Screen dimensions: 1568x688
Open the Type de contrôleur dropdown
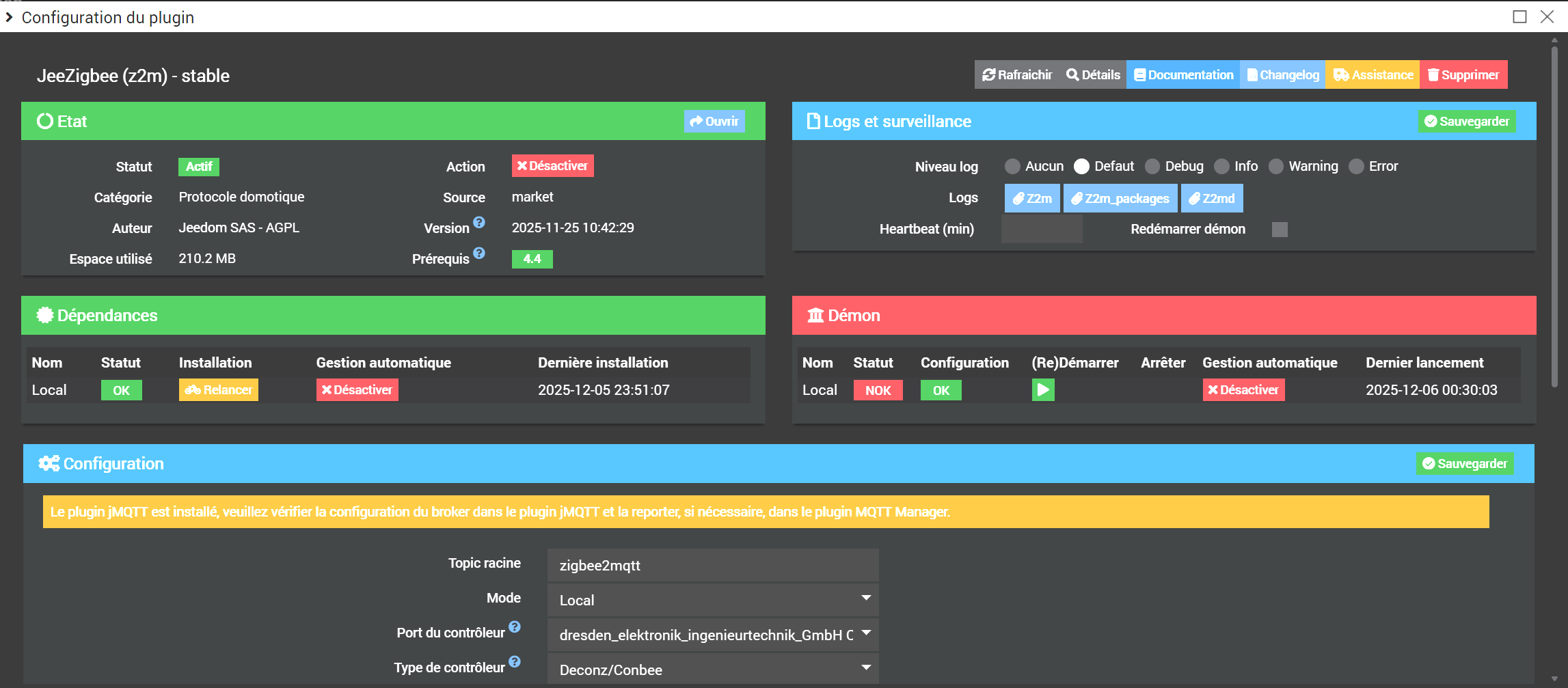point(712,670)
